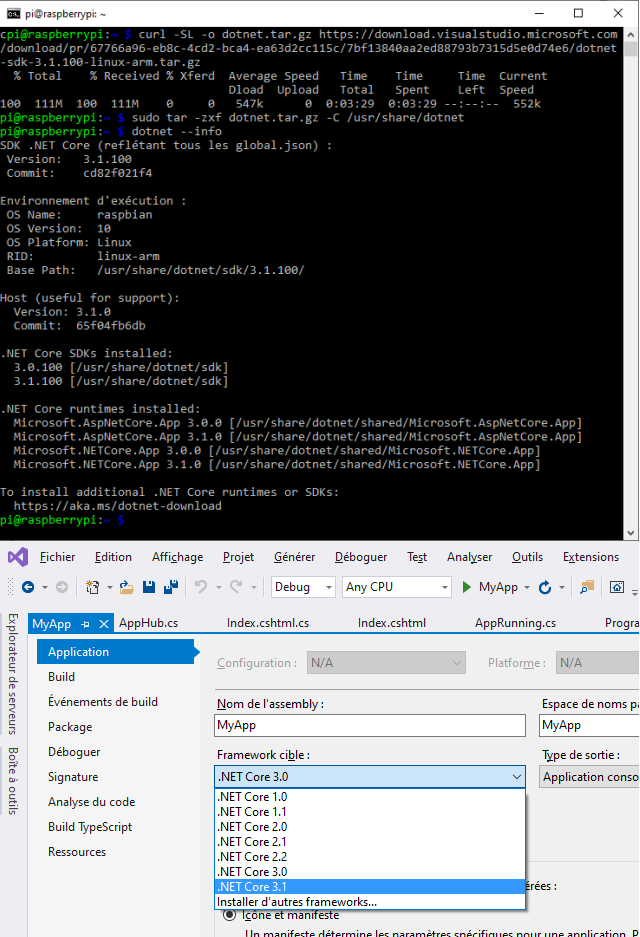The width and height of the screenshot is (640, 937).
Task: Click the Save All toolbar icon
Action: [171, 587]
